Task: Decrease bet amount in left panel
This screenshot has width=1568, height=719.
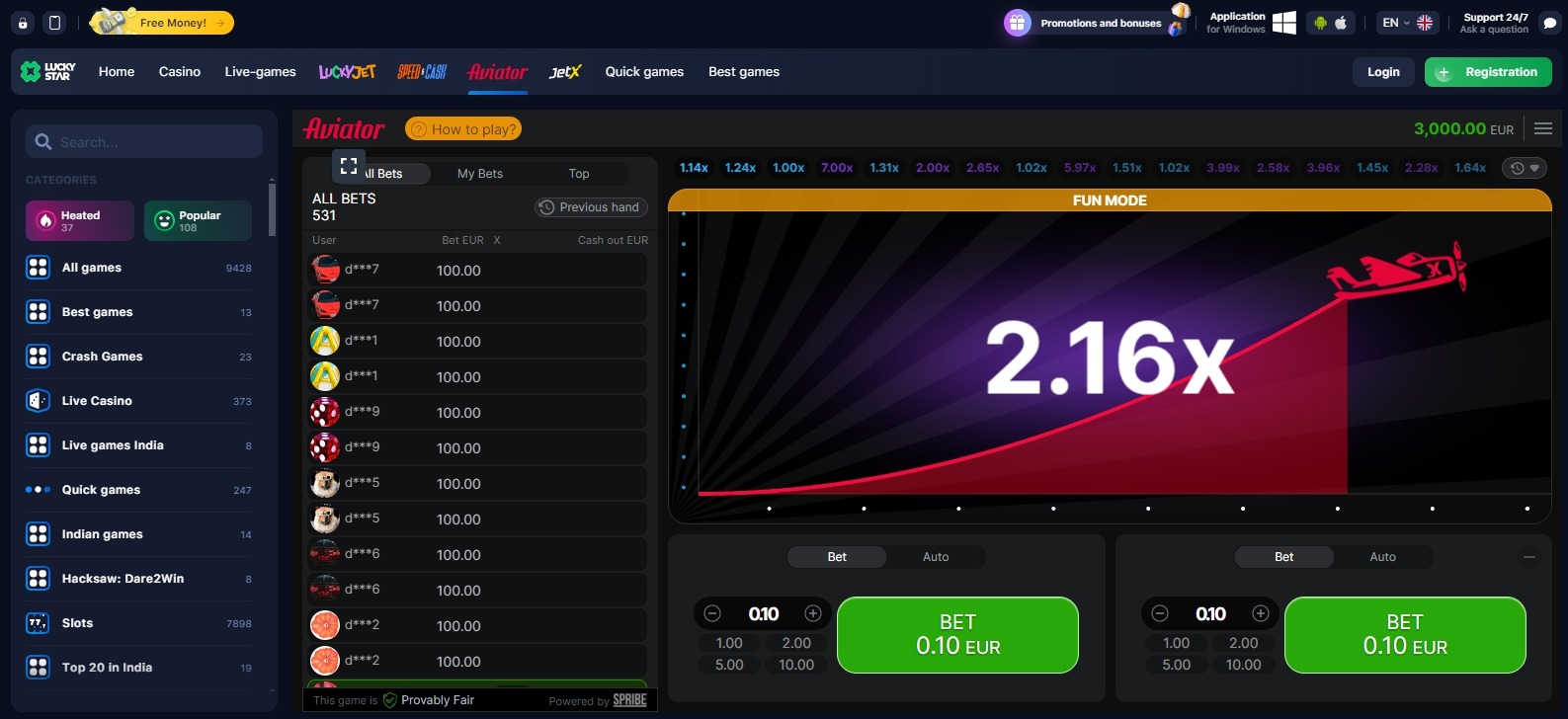Action: [712, 613]
